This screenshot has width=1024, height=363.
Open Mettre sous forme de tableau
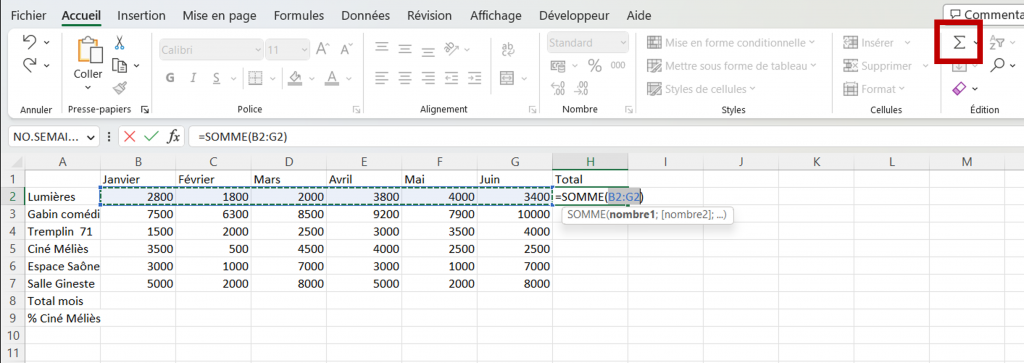732,65
